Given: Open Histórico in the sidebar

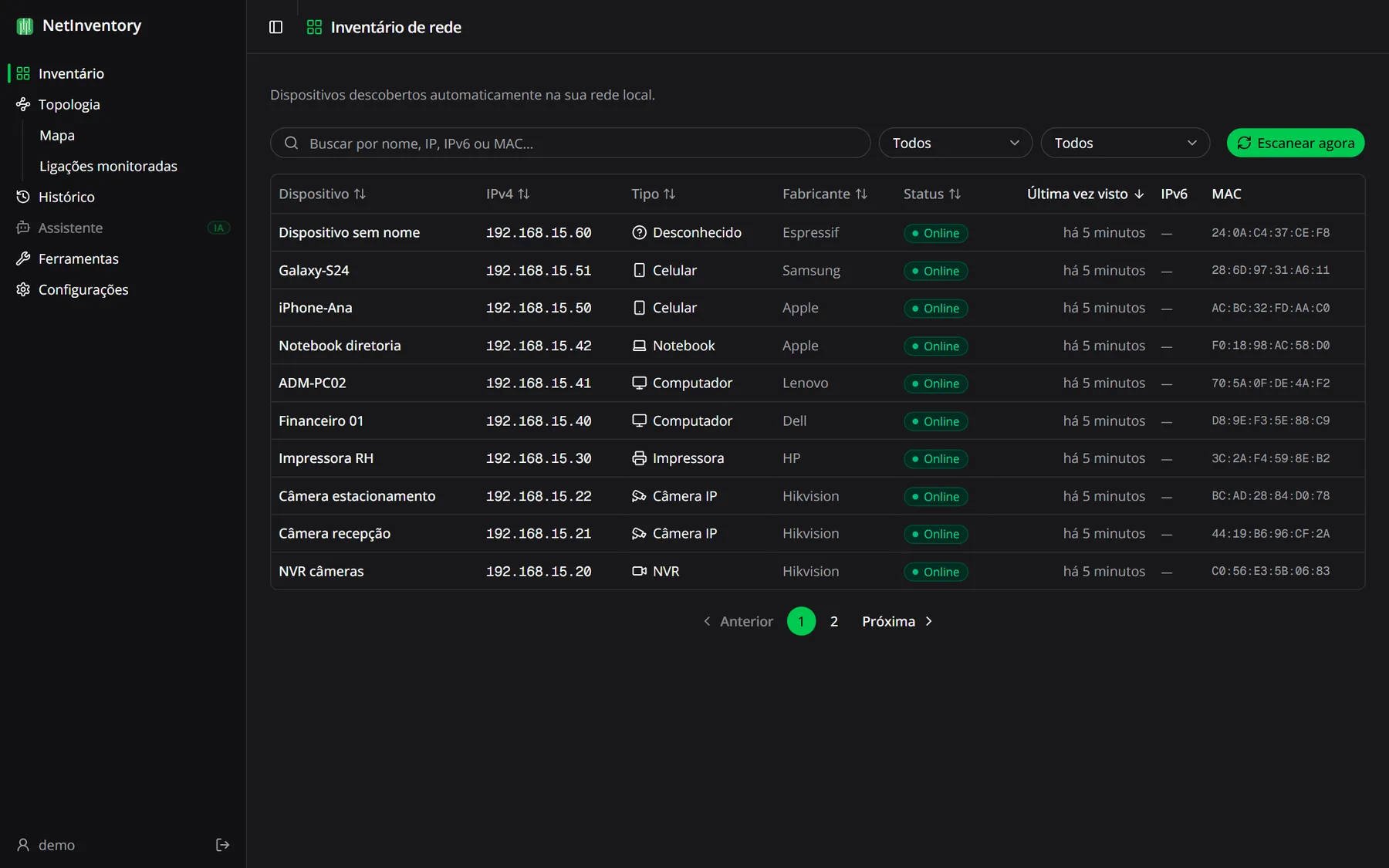Looking at the screenshot, I should (123, 197).
